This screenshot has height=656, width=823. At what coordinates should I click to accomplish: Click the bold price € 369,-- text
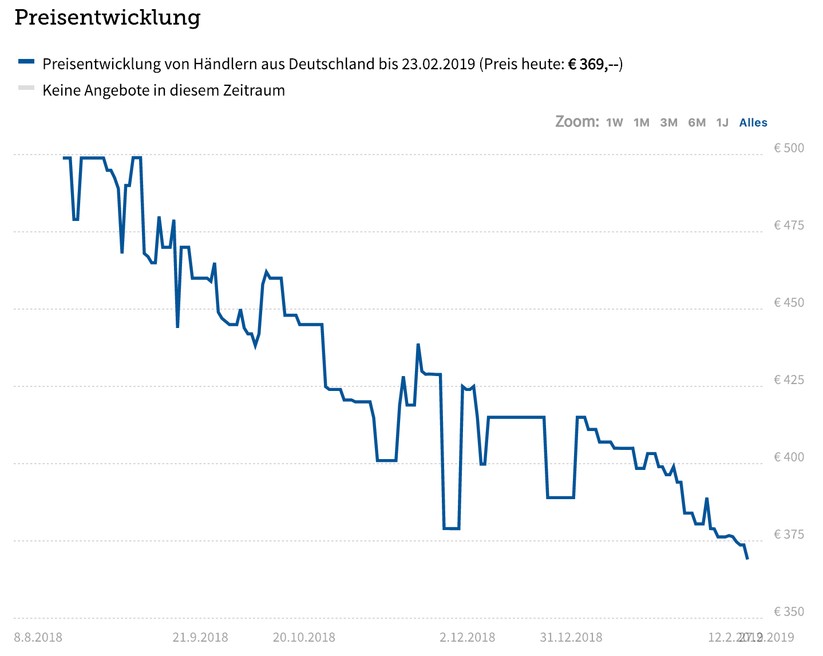coord(594,62)
